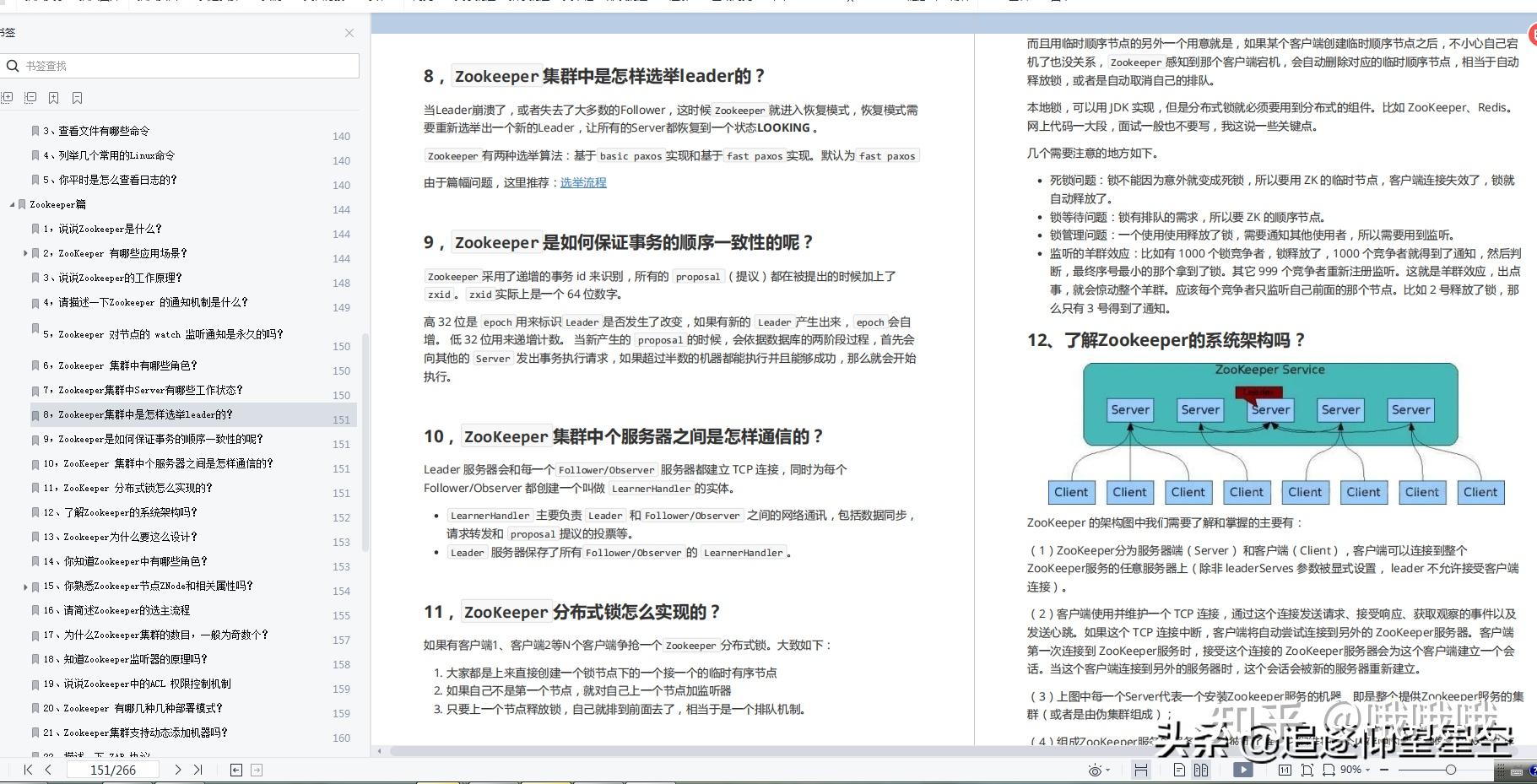Screen dimensions: 1537x784
Task: Click the page number input field
Action: click(113, 769)
